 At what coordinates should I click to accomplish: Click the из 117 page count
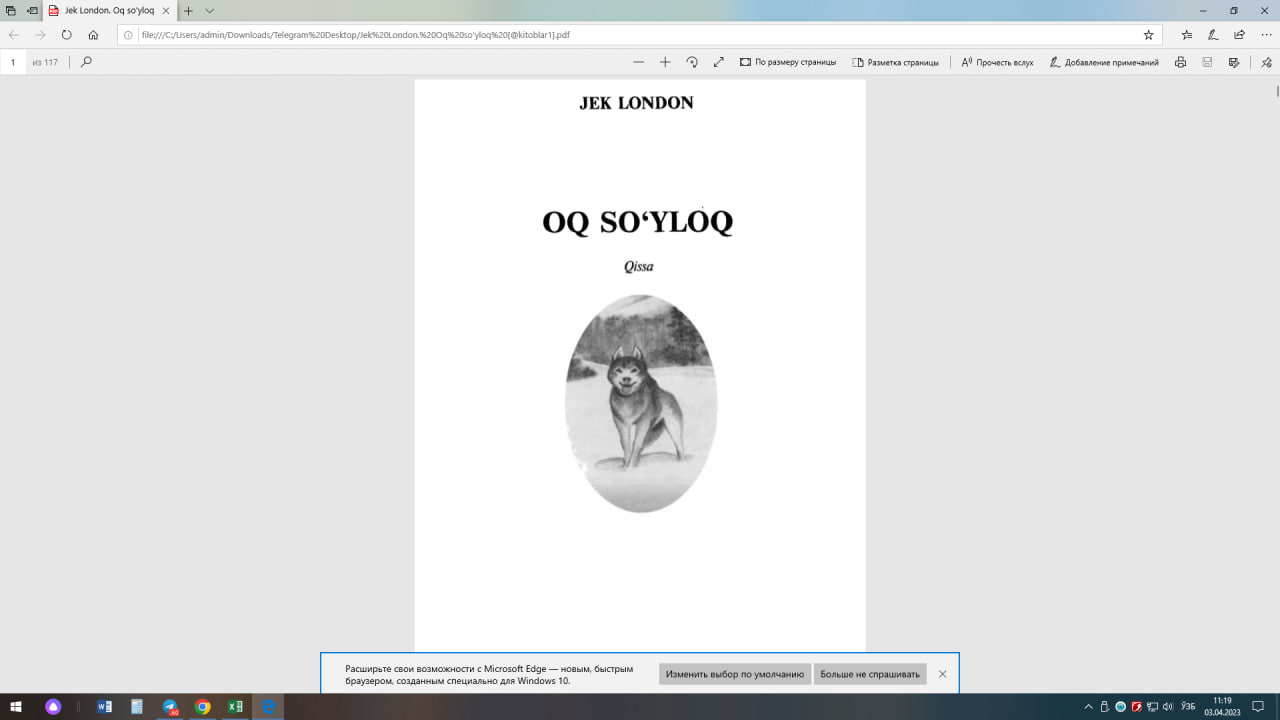pyautogui.click(x=45, y=62)
